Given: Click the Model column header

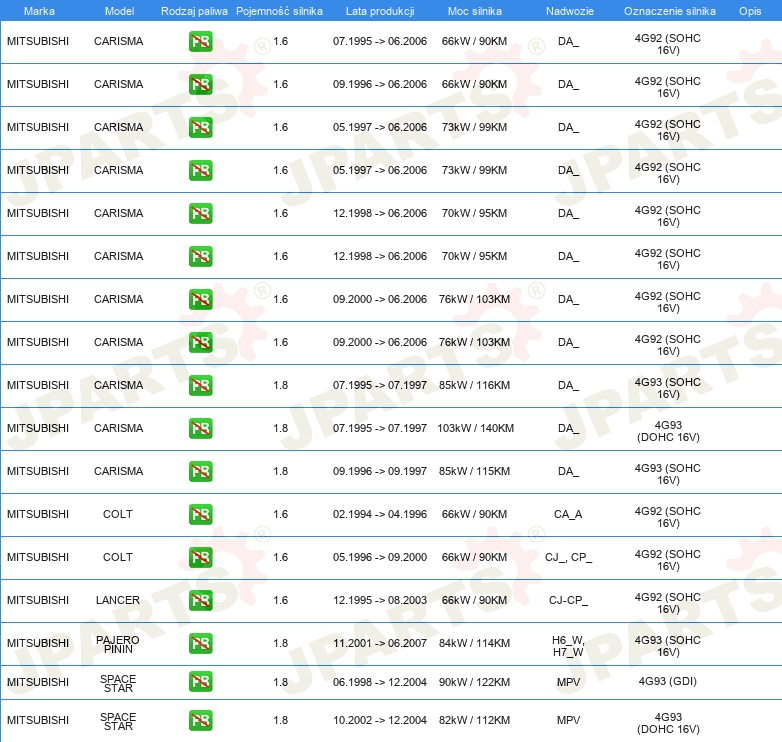Looking at the screenshot, I should pyautogui.click(x=119, y=11).
